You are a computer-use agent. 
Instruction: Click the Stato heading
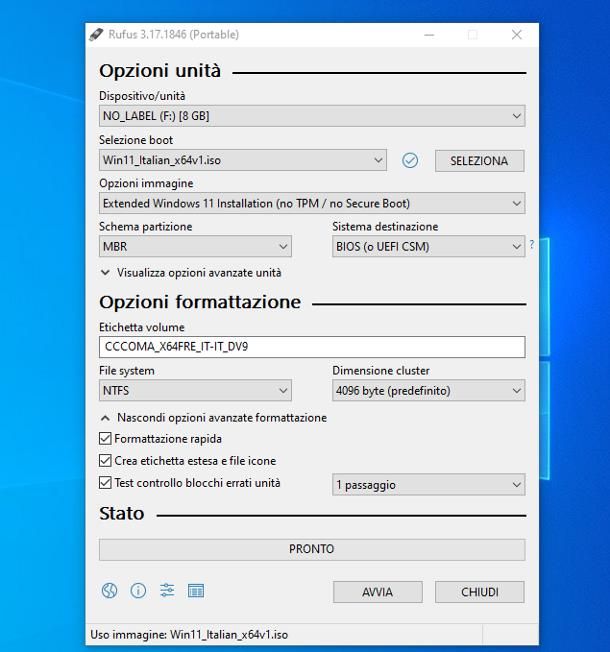coord(122,514)
